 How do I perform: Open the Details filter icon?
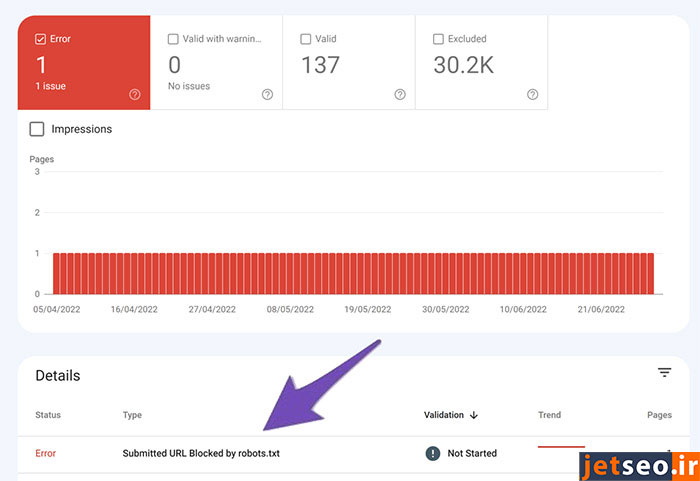click(664, 373)
